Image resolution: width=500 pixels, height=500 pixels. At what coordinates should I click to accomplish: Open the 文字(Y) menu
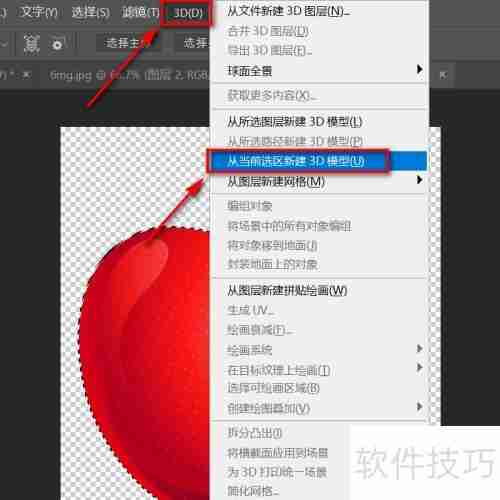pos(39,13)
